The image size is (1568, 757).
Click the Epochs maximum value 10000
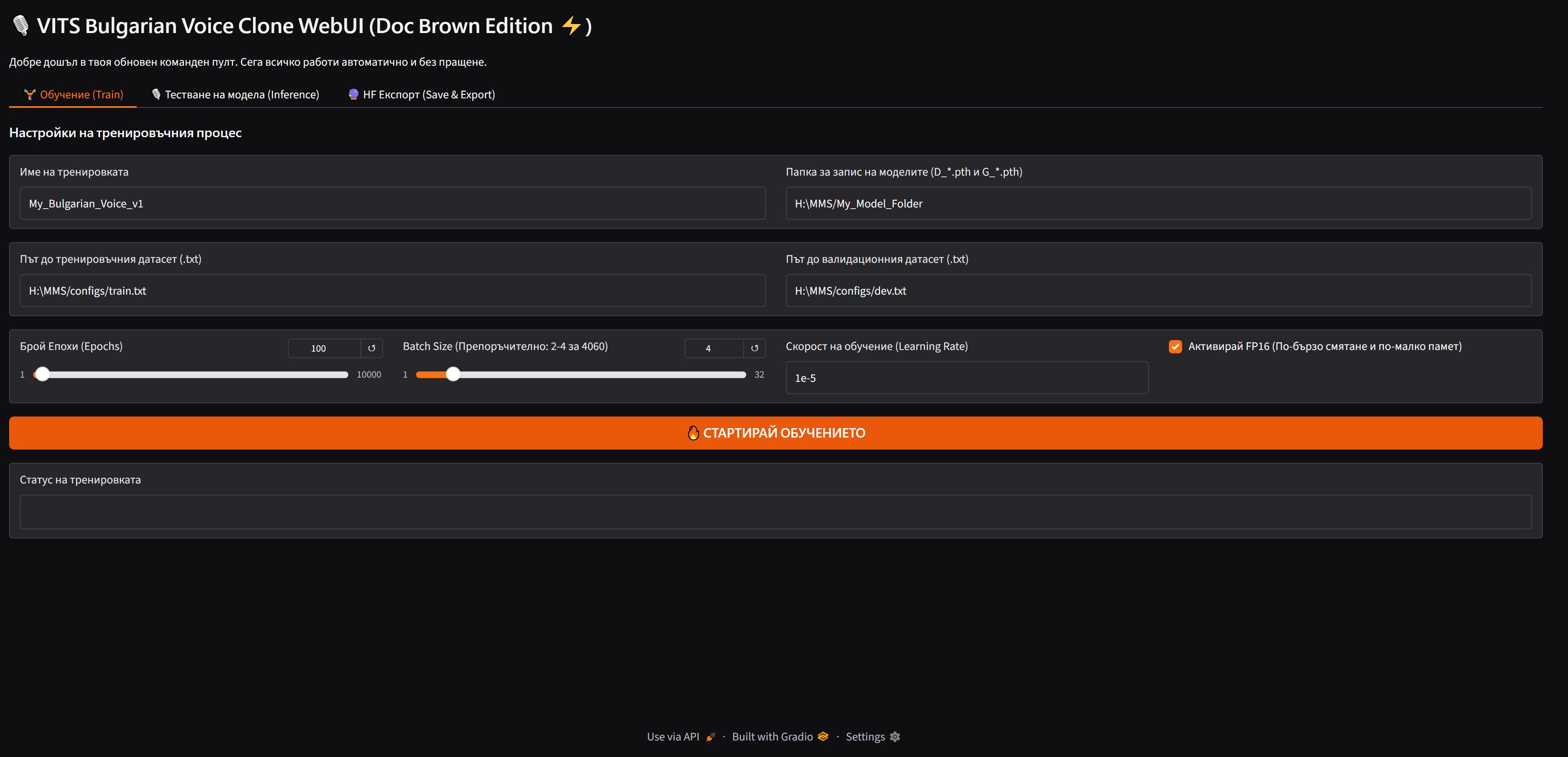[x=369, y=375]
